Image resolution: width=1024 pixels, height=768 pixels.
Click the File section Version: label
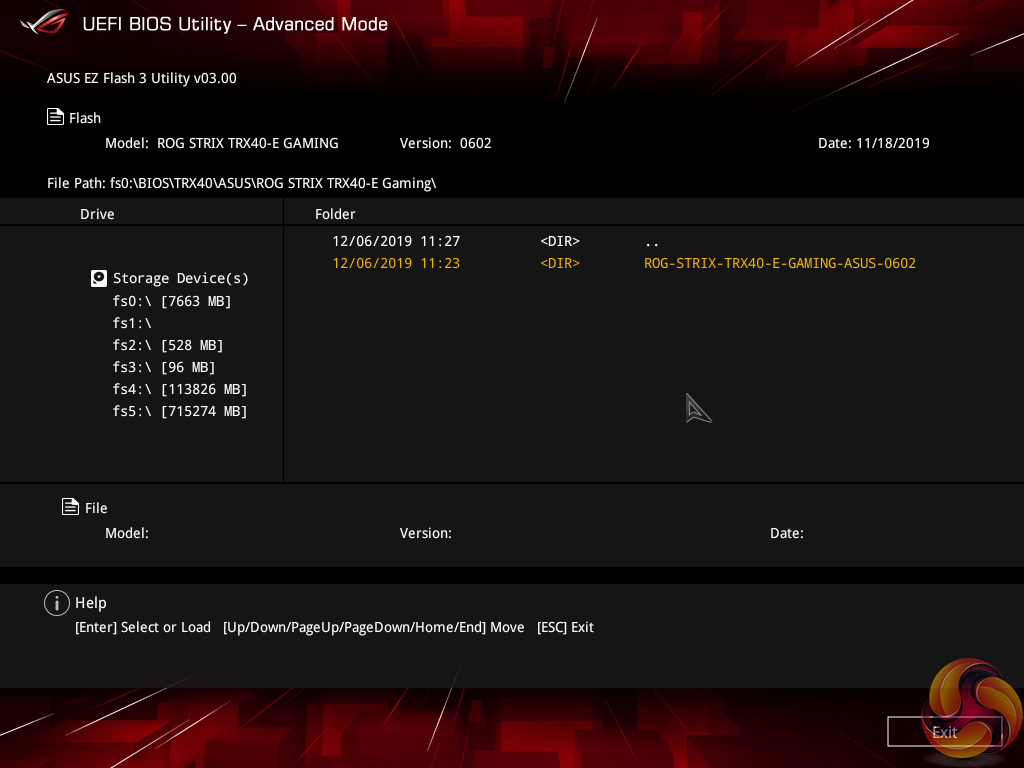[426, 533]
